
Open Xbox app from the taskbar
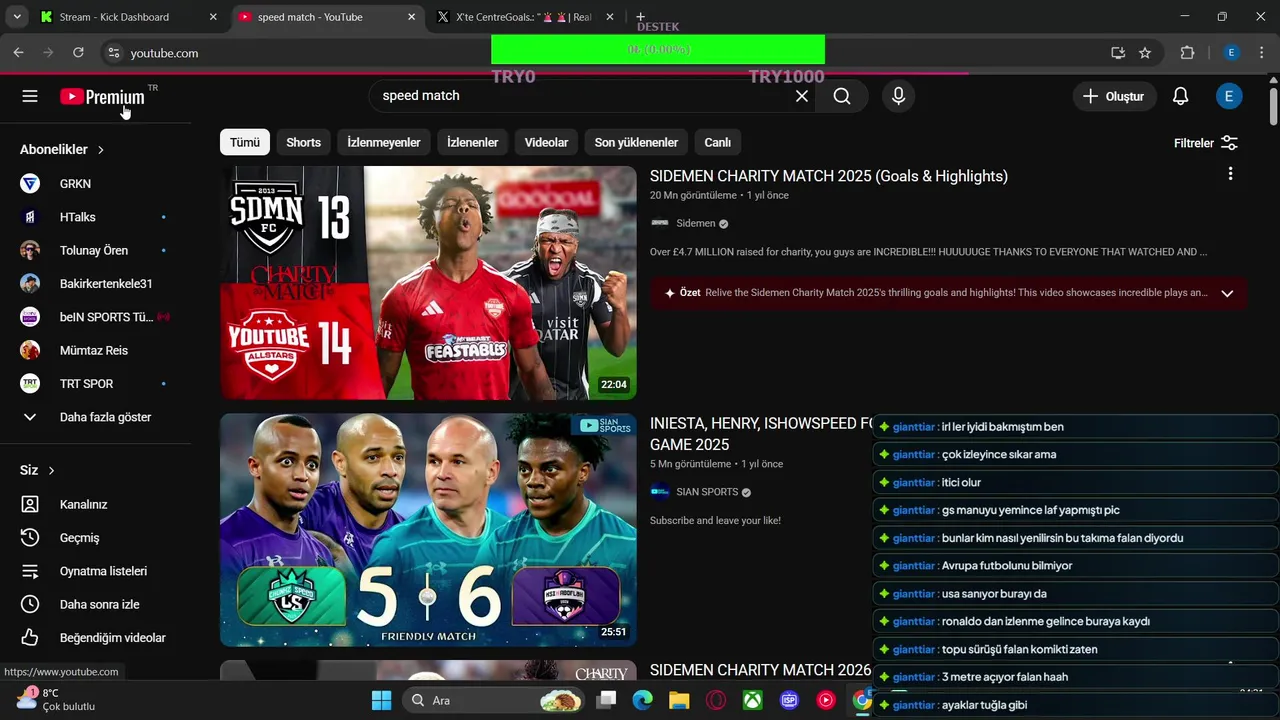coord(753,700)
